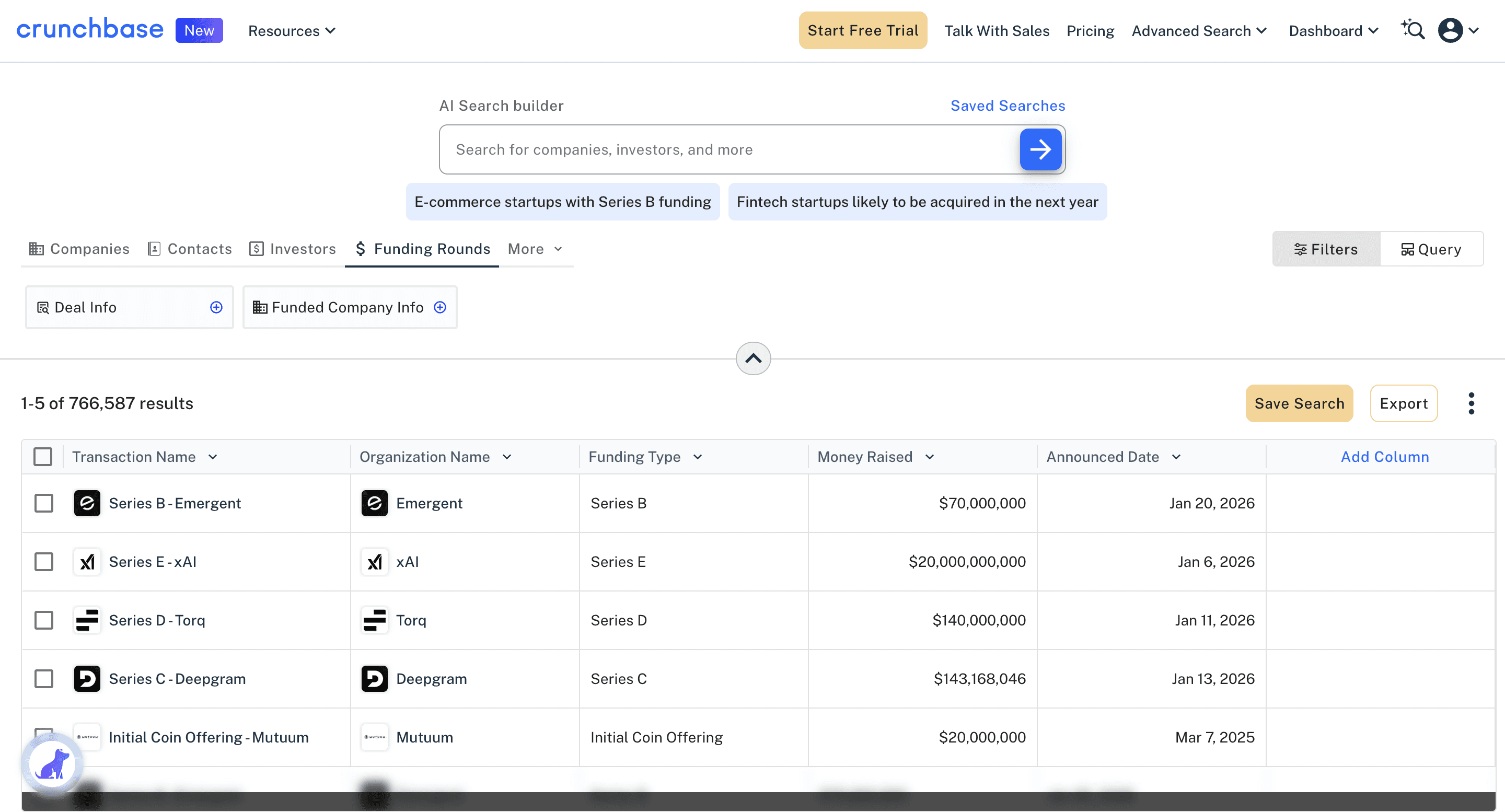The image size is (1505, 812).
Task: Check the Series C - Deepgram row
Action: coord(44,678)
